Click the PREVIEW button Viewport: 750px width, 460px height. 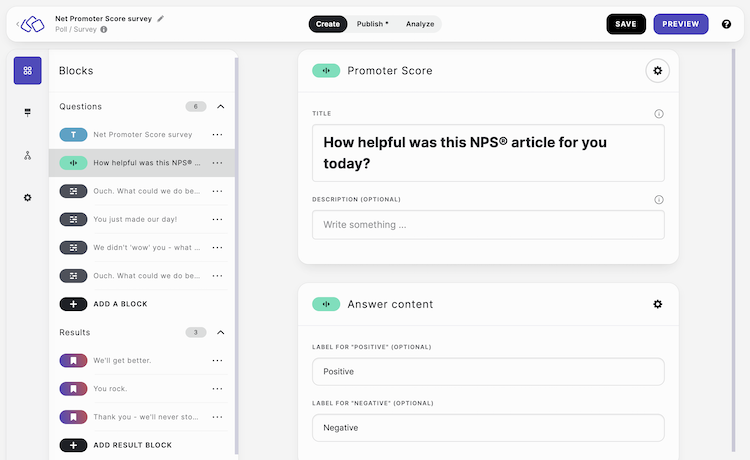681,24
